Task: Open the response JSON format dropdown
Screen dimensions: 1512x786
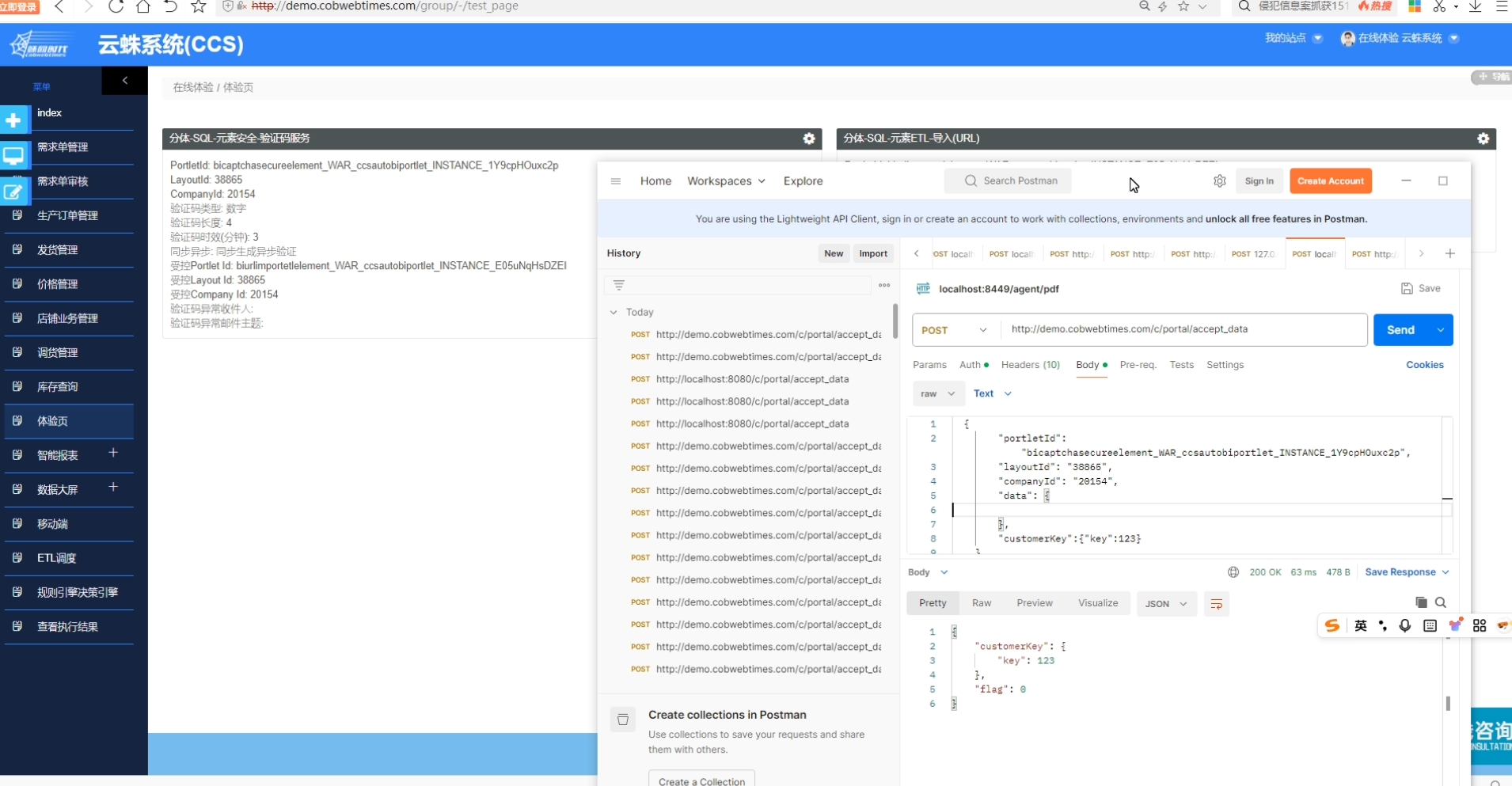Action: [x=1166, y=604]
